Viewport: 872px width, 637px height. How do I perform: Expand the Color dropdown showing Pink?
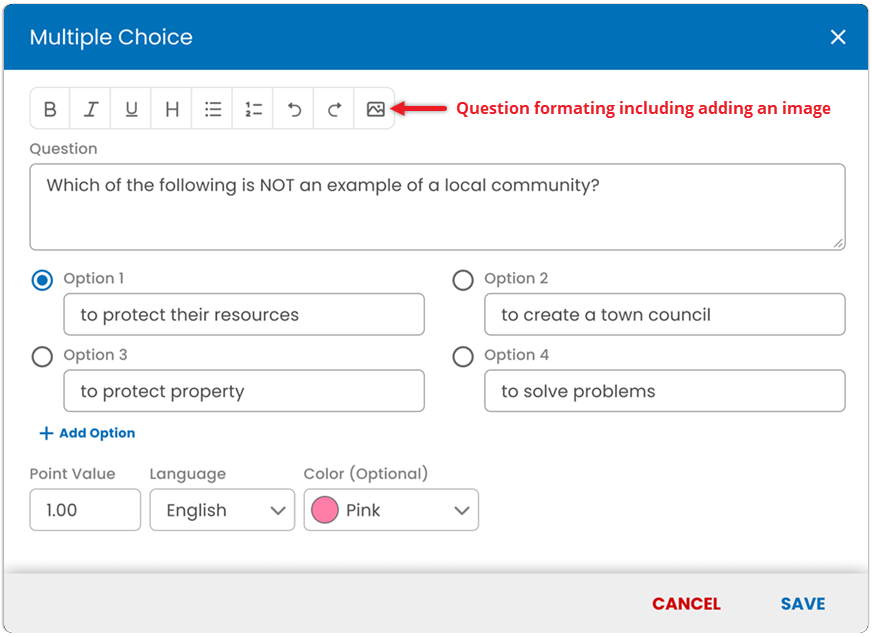(391, 510)
